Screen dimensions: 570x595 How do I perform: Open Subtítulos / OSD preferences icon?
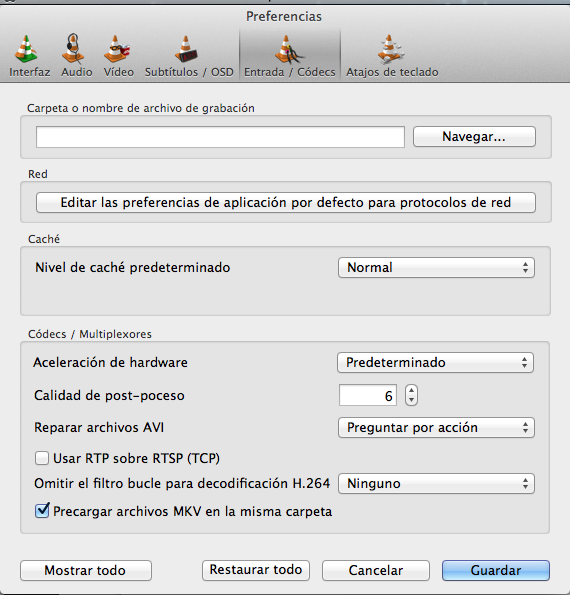pyautogui.click(x=186, y=49)
